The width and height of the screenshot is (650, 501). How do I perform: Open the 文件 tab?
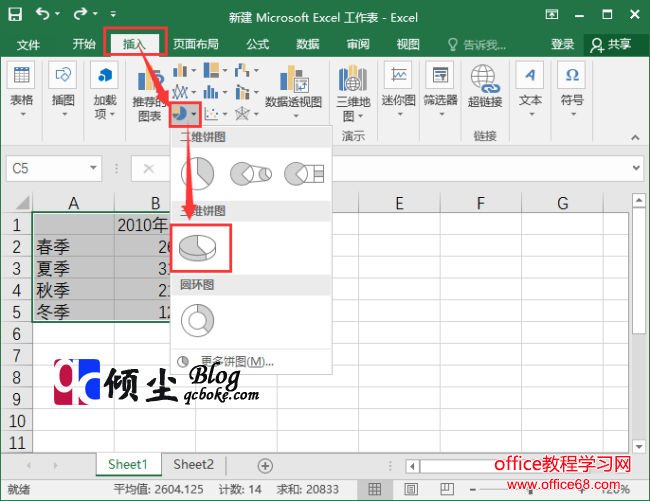tap(28, 44)
